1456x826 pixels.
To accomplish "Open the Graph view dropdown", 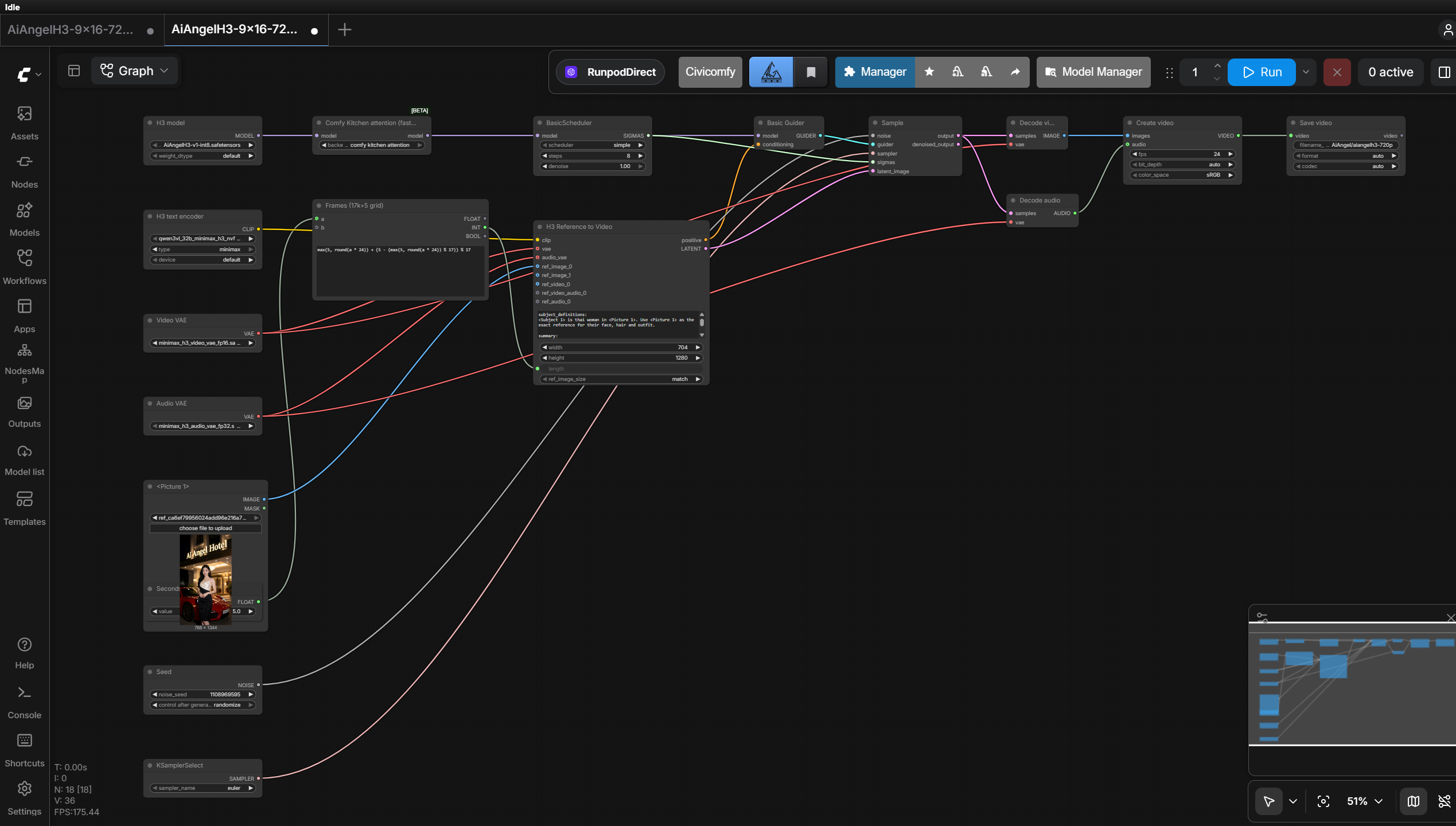I will pyautogui.click(x=135, y=71).
